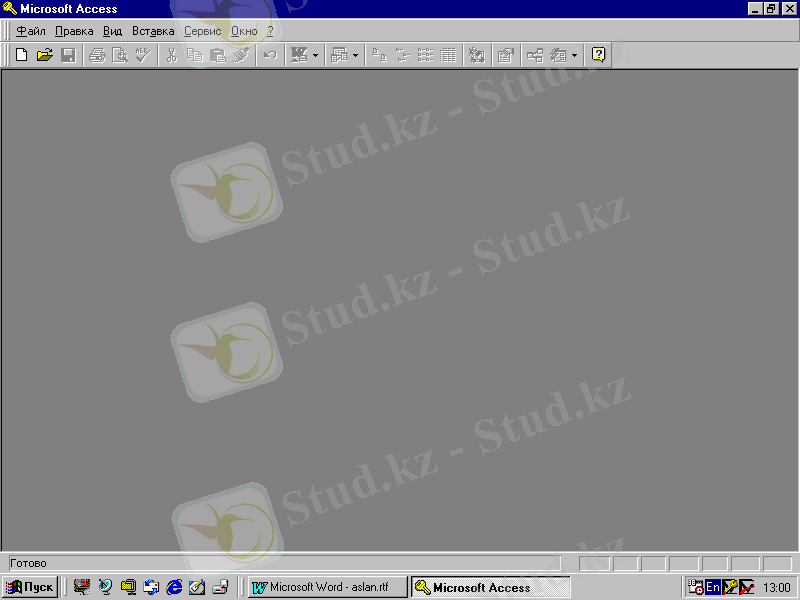800x600 pixels.
Task: Click the Пуск start button
Action: point(30,587)
